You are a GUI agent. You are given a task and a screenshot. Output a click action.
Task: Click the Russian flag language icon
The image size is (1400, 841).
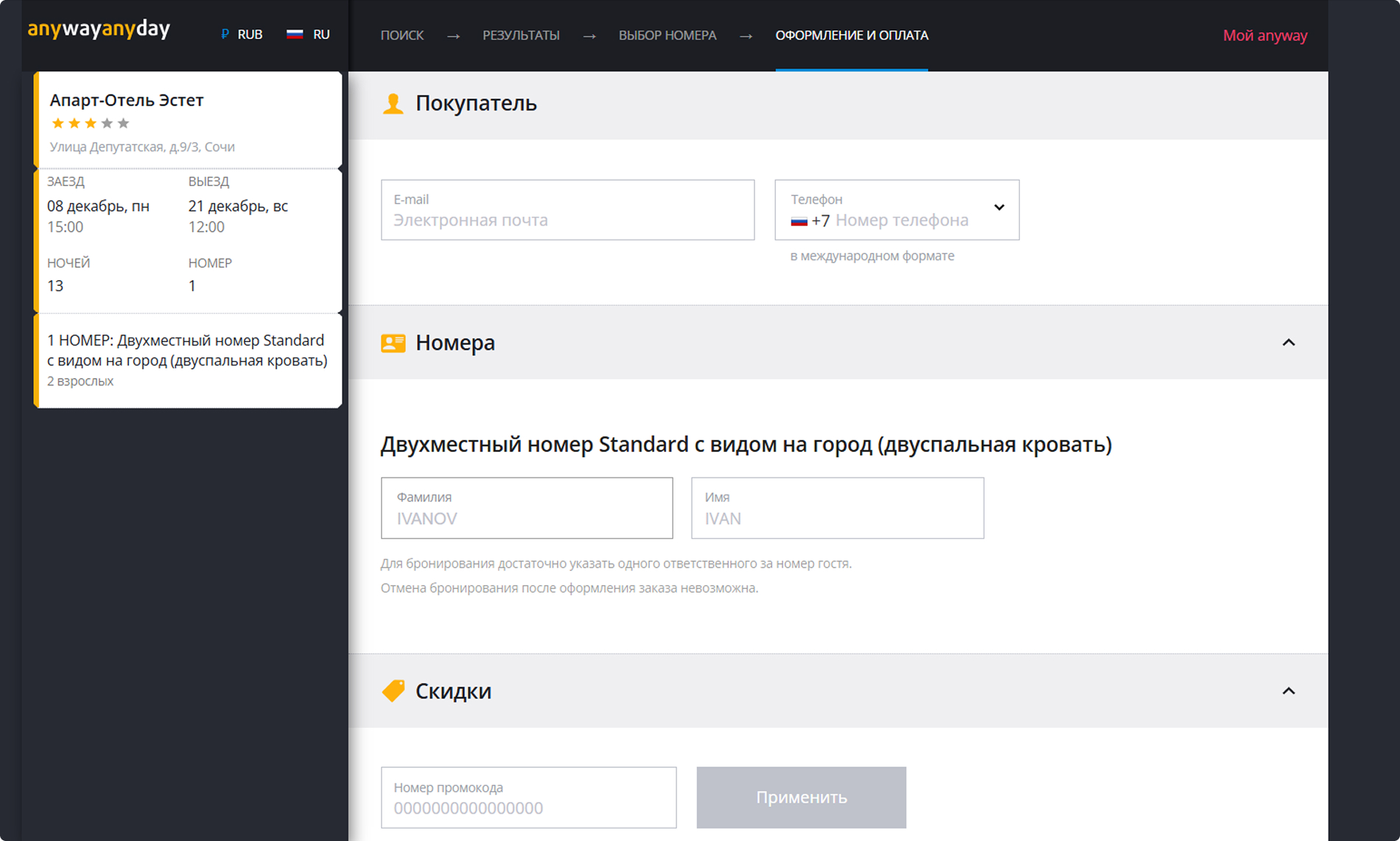pyautogui.click(x=295, y=35)
